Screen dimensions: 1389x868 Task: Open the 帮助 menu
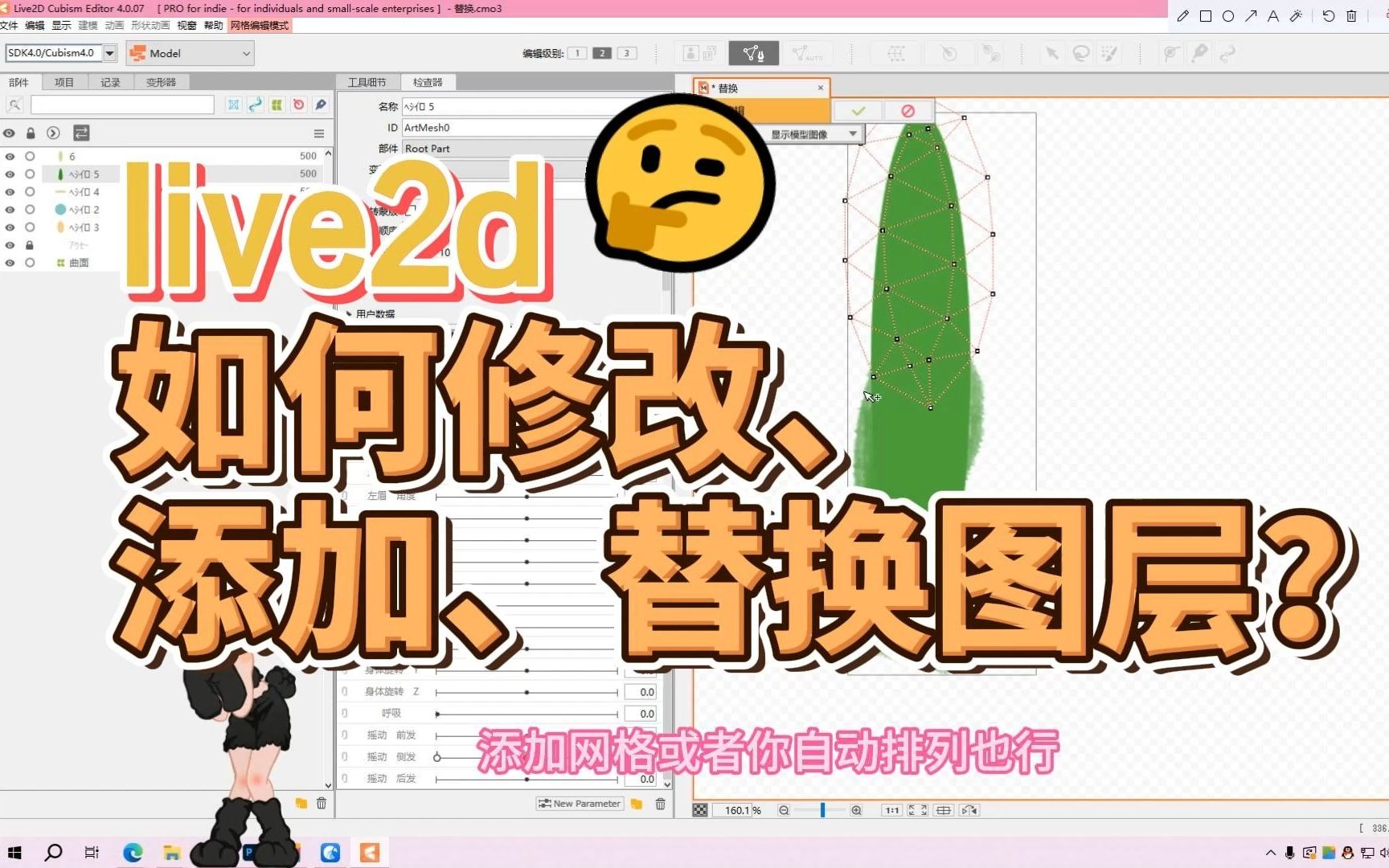[x=213, y=26]
